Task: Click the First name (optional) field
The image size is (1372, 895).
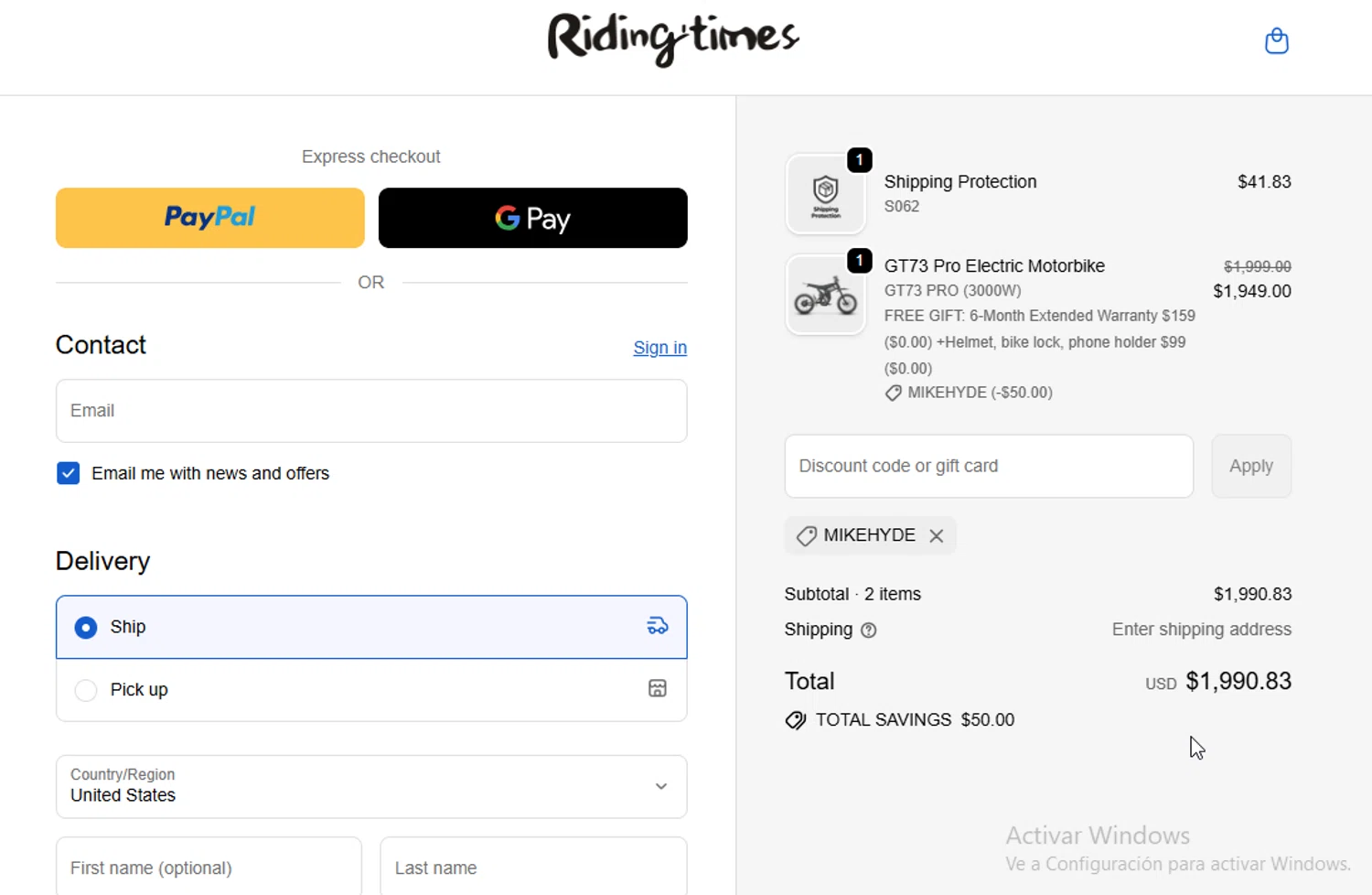Action: coord(209,867)
